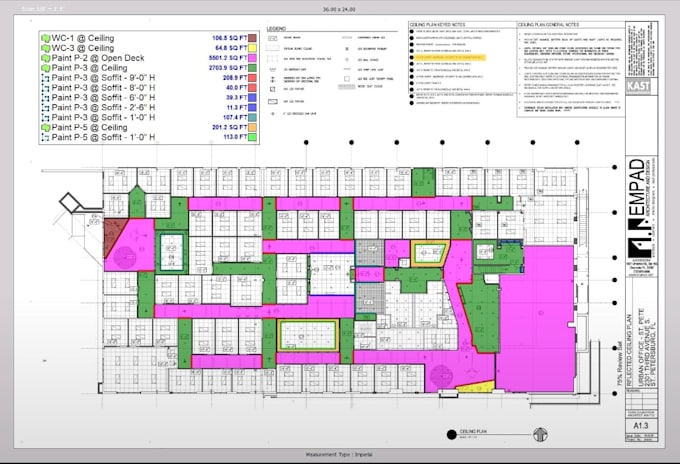Click the linear icon for P-5 Soffit 1'-0" H
The height and width of the screenshot is (464, 680).
point(46,137)
